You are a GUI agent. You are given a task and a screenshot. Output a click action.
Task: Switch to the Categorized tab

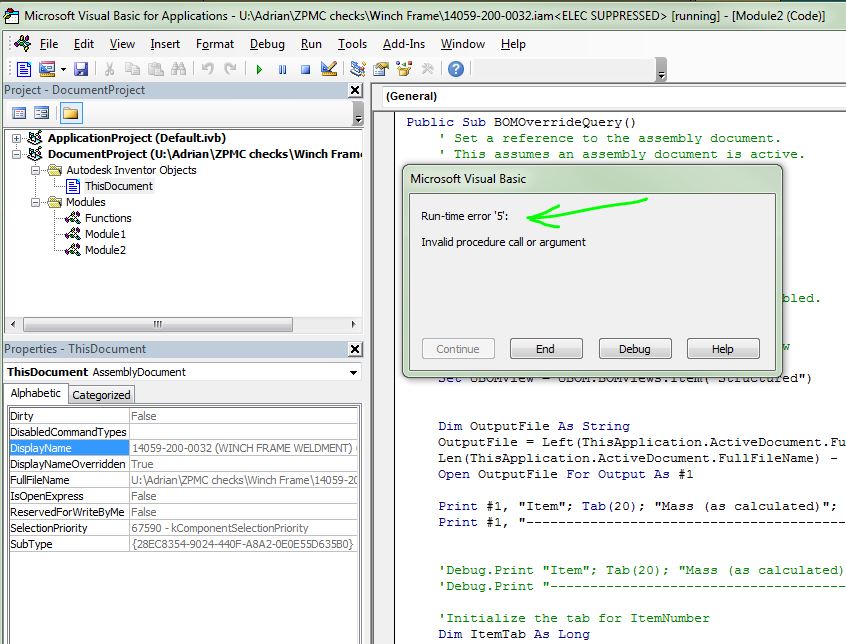tap(101, 395)
